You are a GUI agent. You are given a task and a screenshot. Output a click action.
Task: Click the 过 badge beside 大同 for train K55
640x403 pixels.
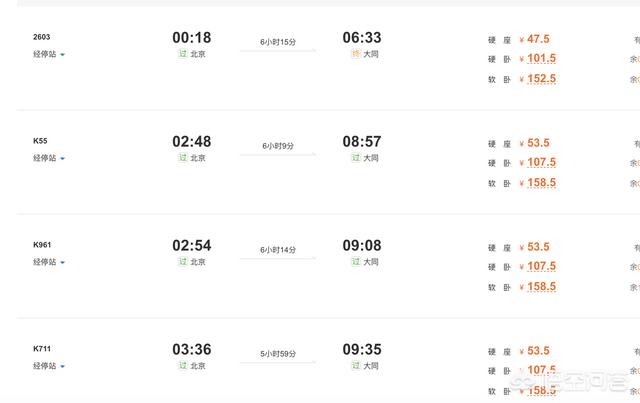(355, 158)
